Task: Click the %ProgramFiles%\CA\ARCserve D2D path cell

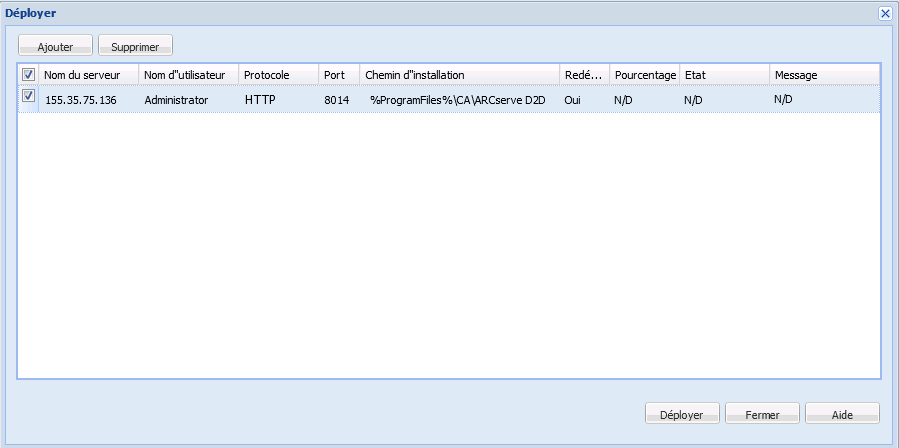Action: (458, 100)
